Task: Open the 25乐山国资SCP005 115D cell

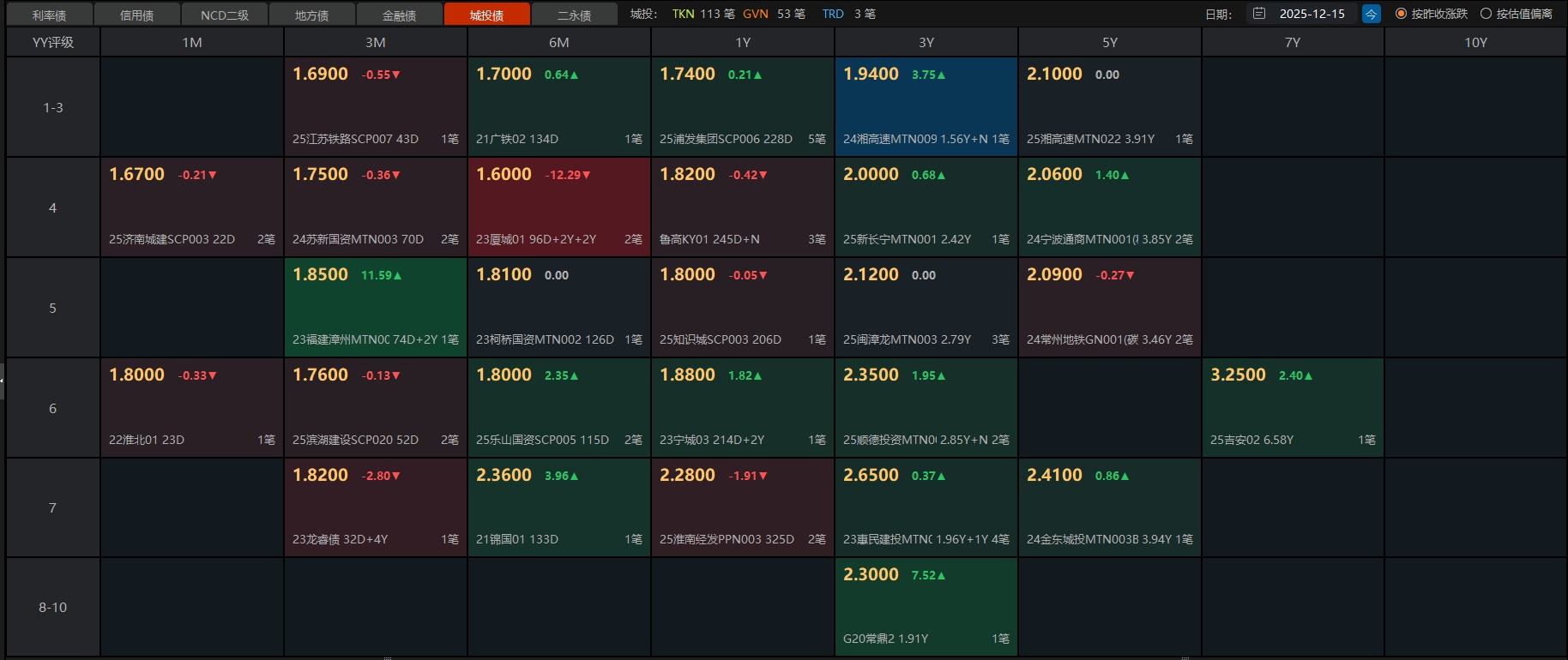Action: click(559, 408)
